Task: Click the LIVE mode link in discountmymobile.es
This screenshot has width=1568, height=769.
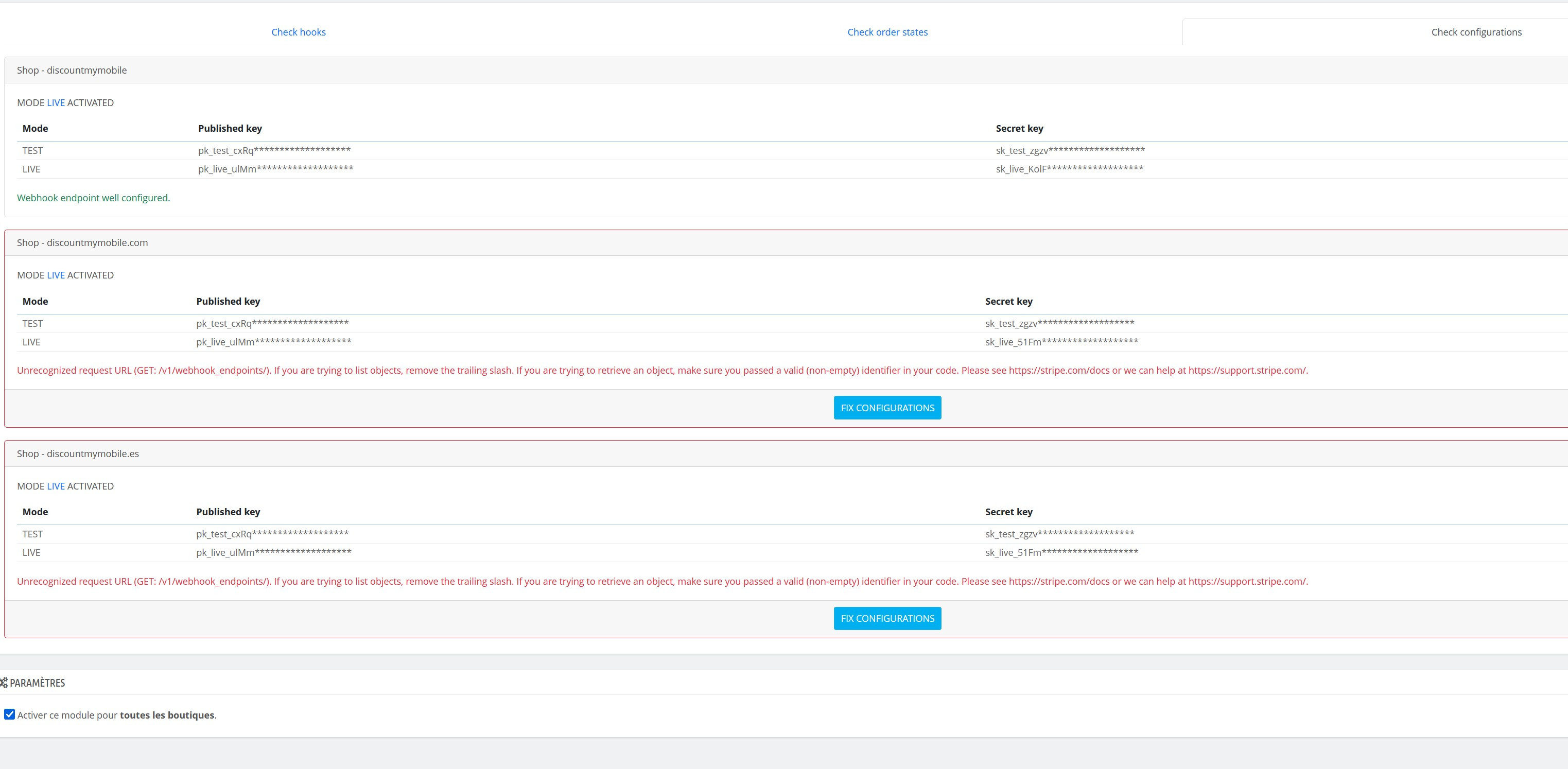Action: [x=56, y=486]
